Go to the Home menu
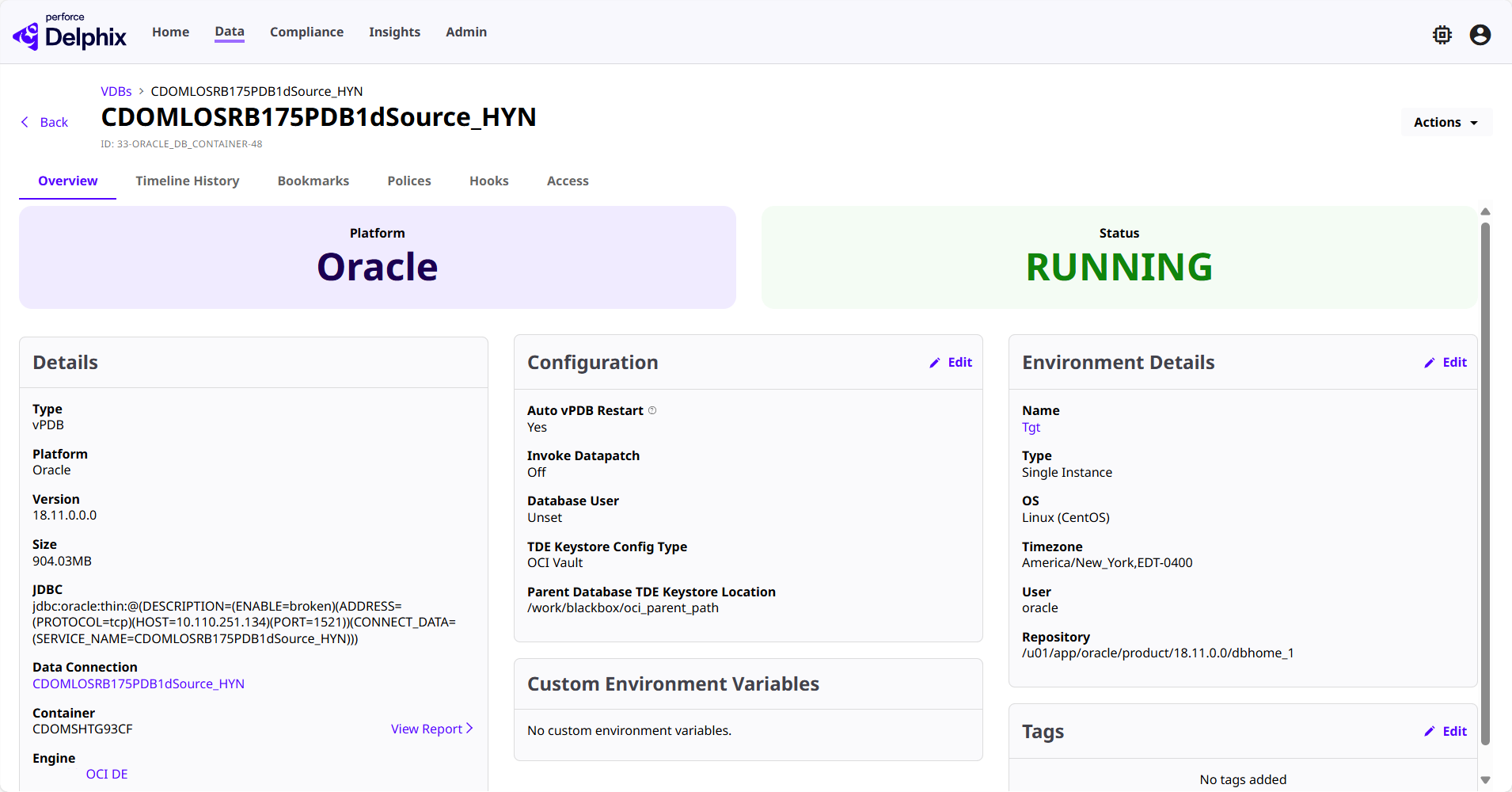Image resolution: width=1512 pixels, height=792 pixels. 171,32
